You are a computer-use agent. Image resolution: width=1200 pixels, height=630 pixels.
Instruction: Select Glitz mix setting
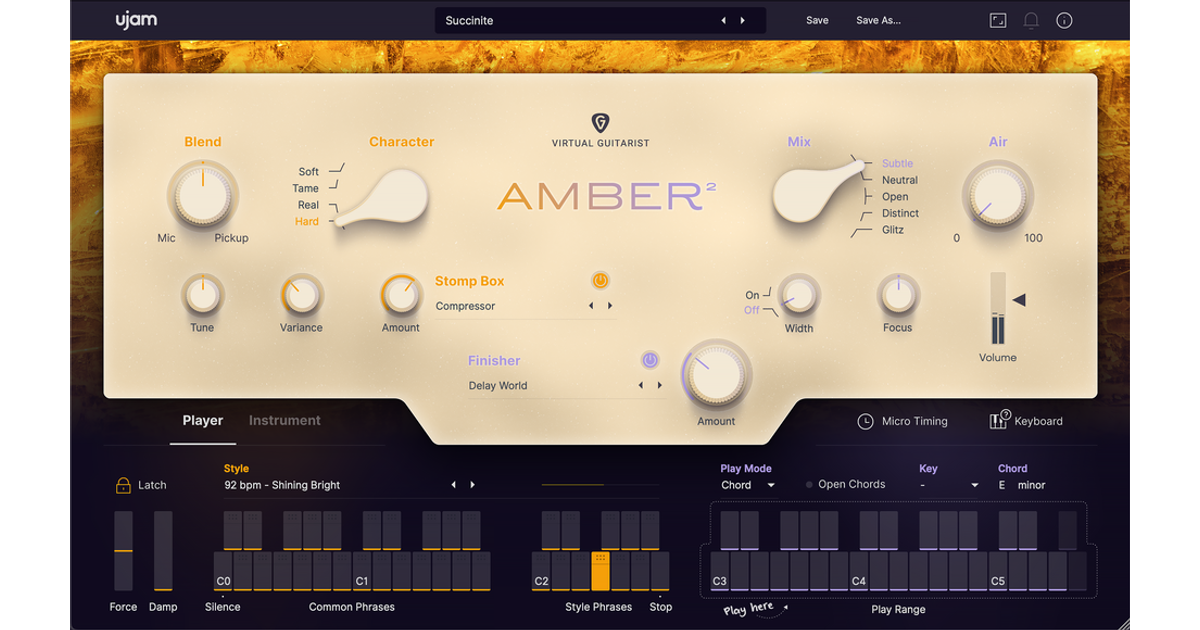(893, 230)
